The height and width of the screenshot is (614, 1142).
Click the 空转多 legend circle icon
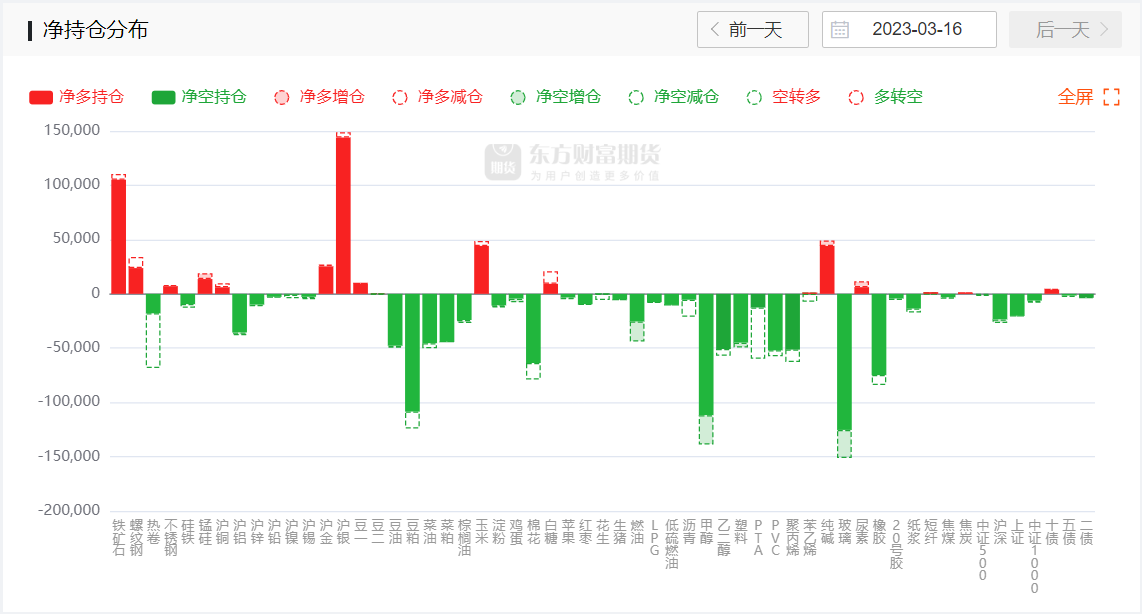point(755,97)
